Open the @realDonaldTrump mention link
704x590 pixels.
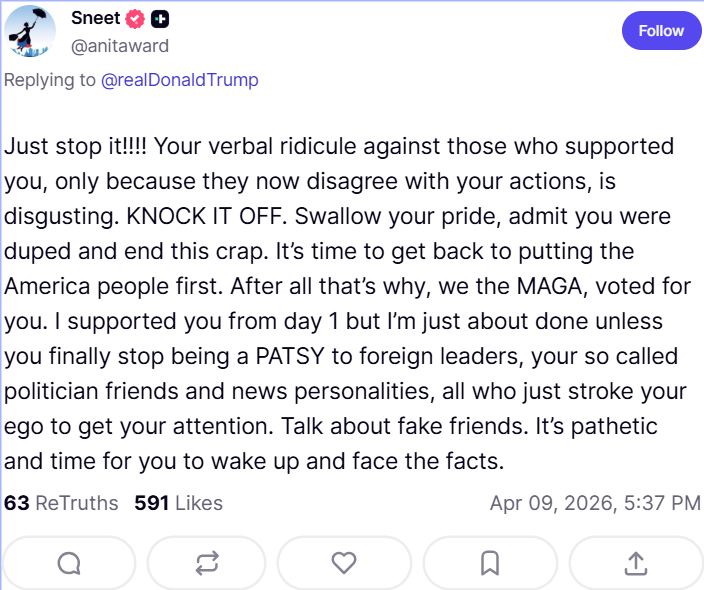[180, 80]
